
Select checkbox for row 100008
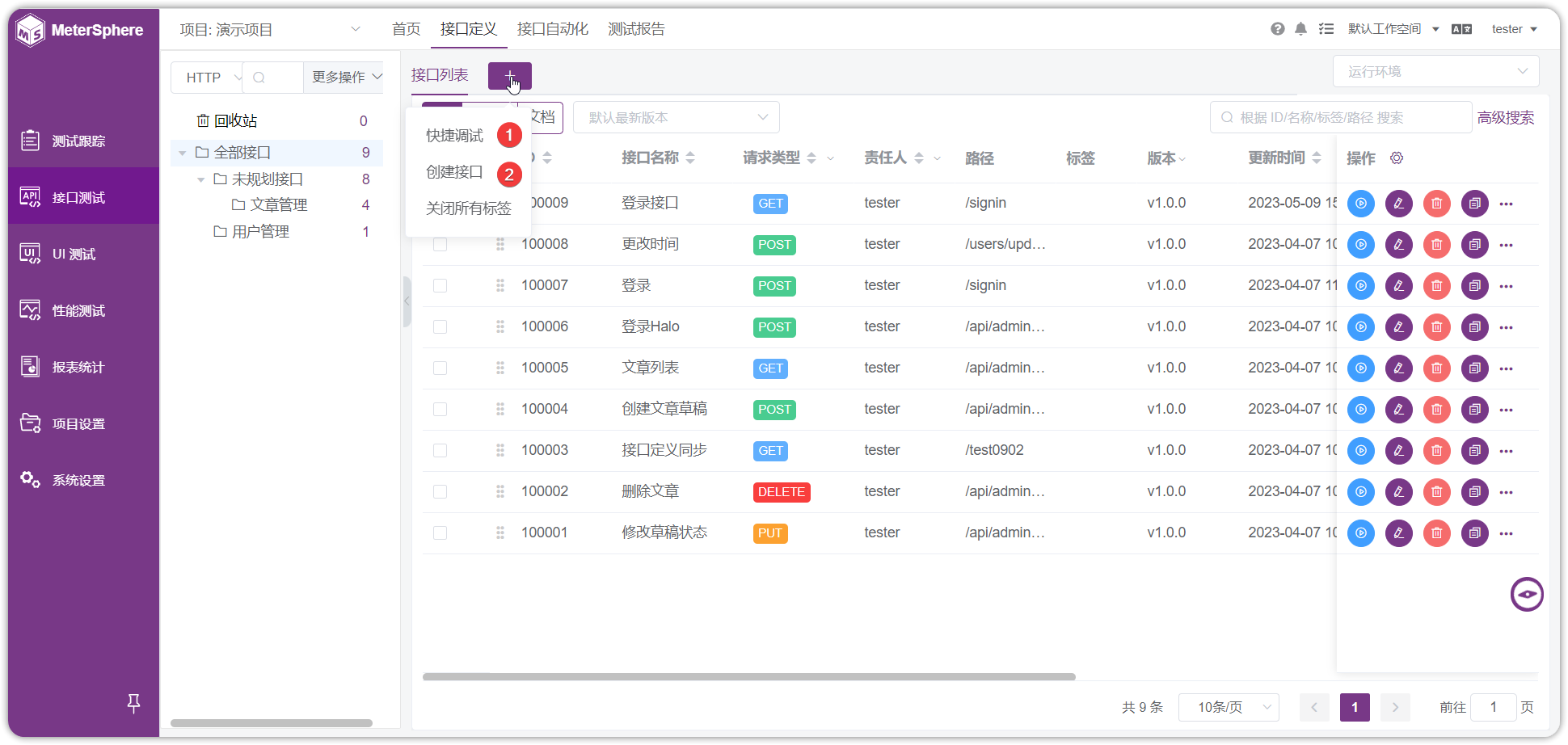click(440, 244)
